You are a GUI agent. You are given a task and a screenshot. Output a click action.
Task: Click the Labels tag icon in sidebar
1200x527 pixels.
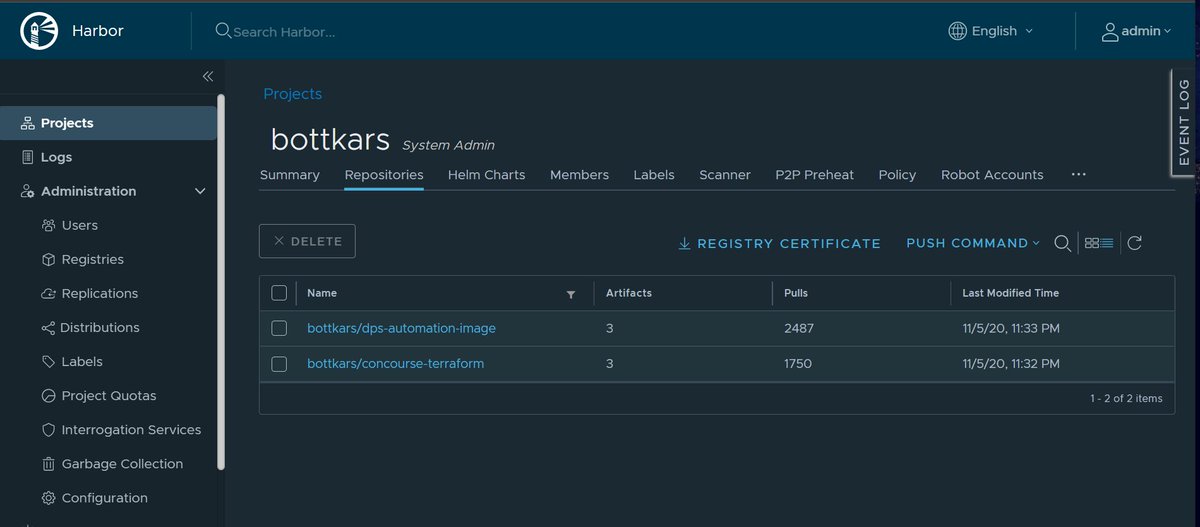(x=48, y=361)
